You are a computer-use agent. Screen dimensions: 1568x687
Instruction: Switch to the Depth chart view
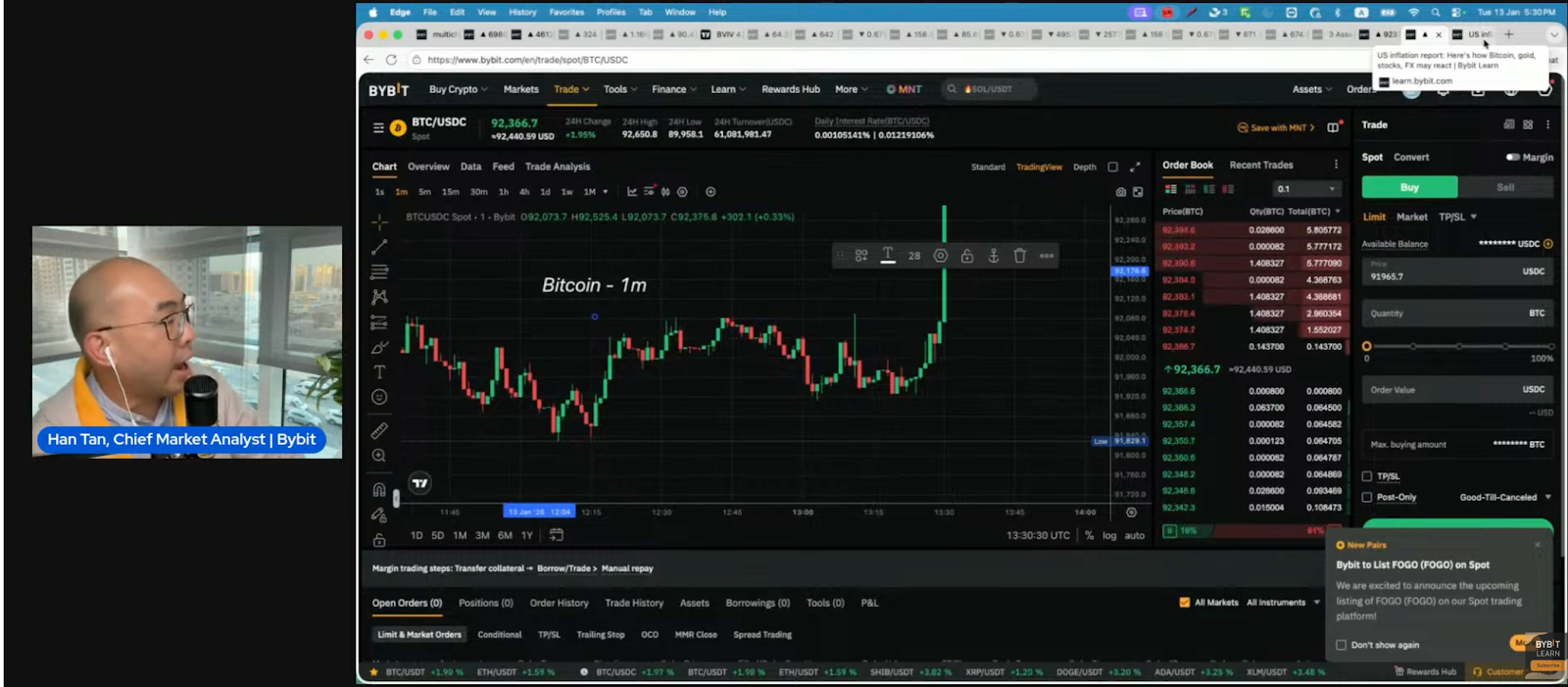(x=1084, y=167)
